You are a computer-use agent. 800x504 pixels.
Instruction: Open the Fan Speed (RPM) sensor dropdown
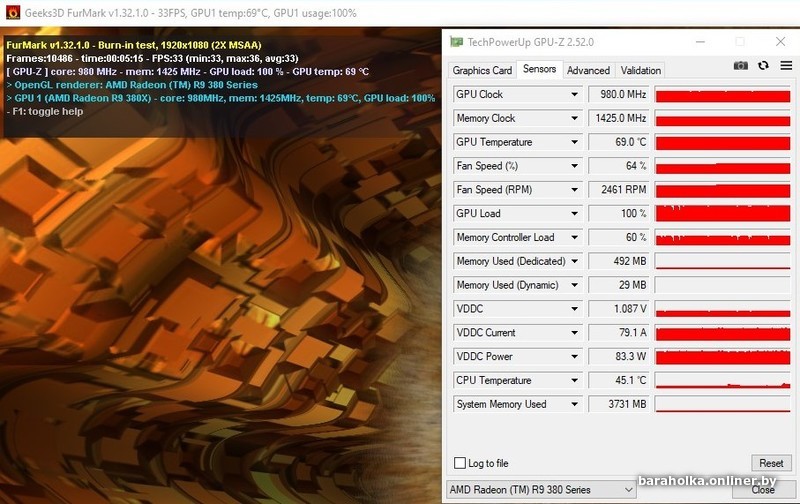[x=574, y=190]
